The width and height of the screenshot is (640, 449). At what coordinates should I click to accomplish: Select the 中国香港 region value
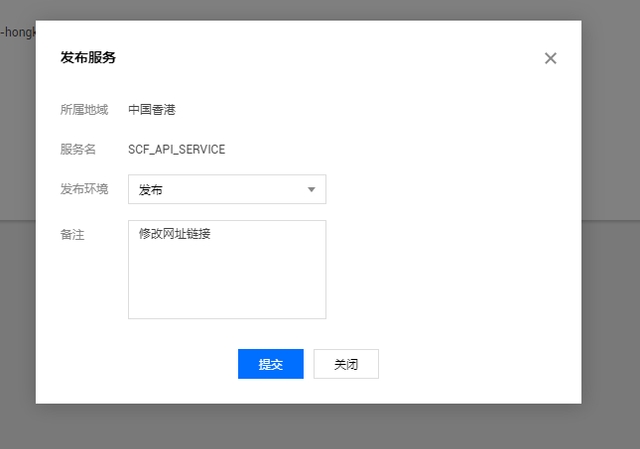coord(151,110)
